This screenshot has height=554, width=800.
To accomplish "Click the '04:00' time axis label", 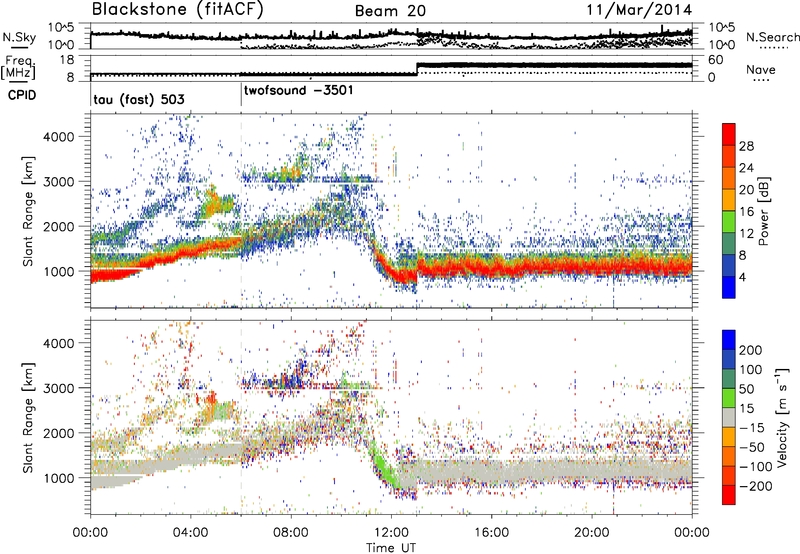I will point(191,533).
